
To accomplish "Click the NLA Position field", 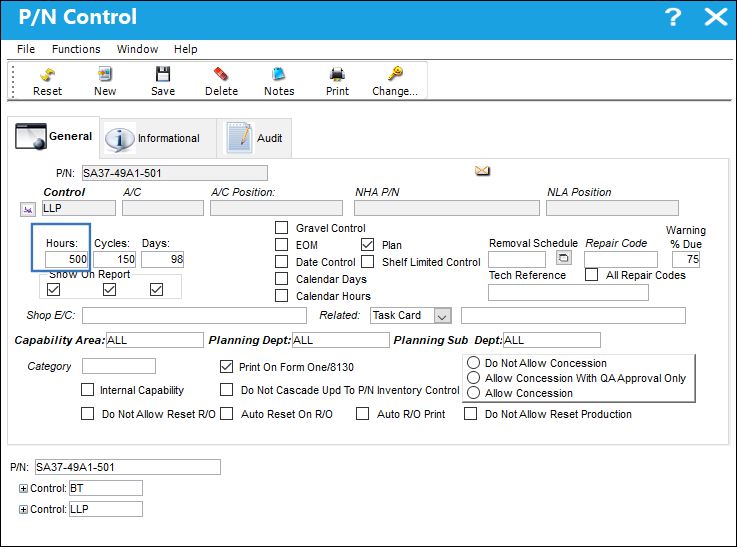I will (x=612, y=208).
